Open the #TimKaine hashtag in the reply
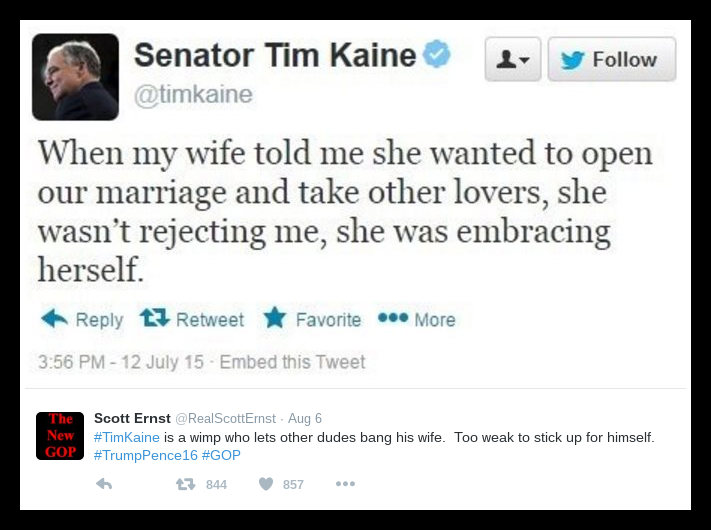The height and width of the screenshot is (530, 711). 128,437
